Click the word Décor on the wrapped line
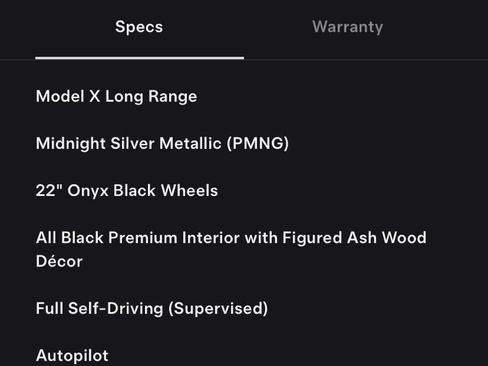 pos(59,261)
